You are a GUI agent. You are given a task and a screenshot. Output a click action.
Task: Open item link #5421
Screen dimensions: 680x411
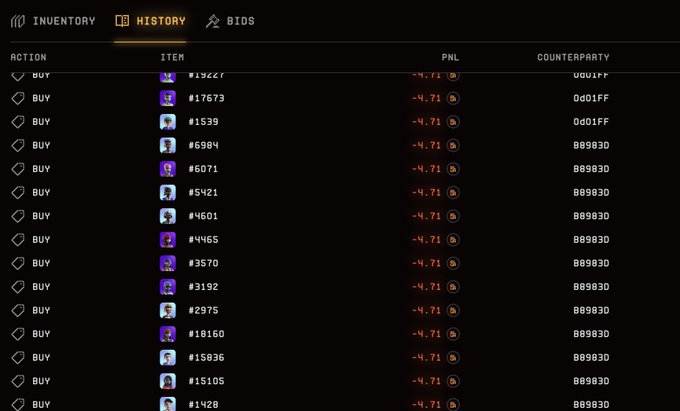(x=203, y=192)
